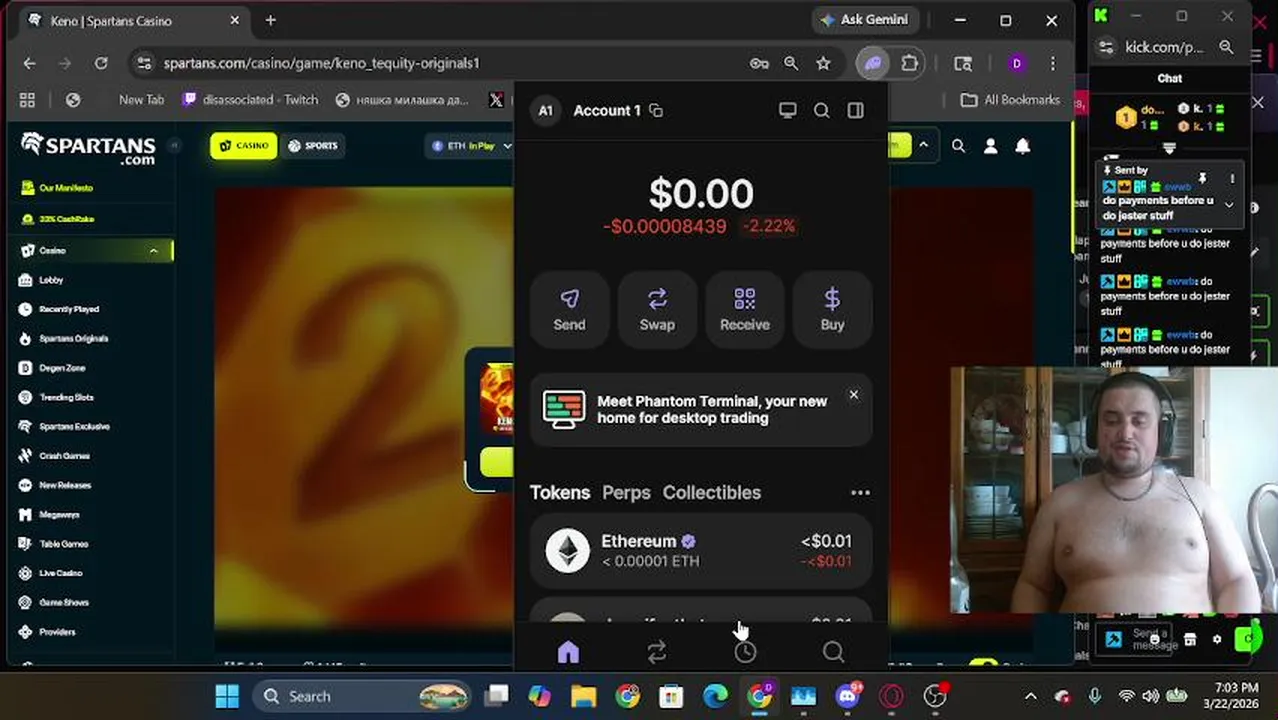This screenshot has height=720, width=1278.
Task: Expand the chevron beside the yellow wallet button
Action: [923, 146]
